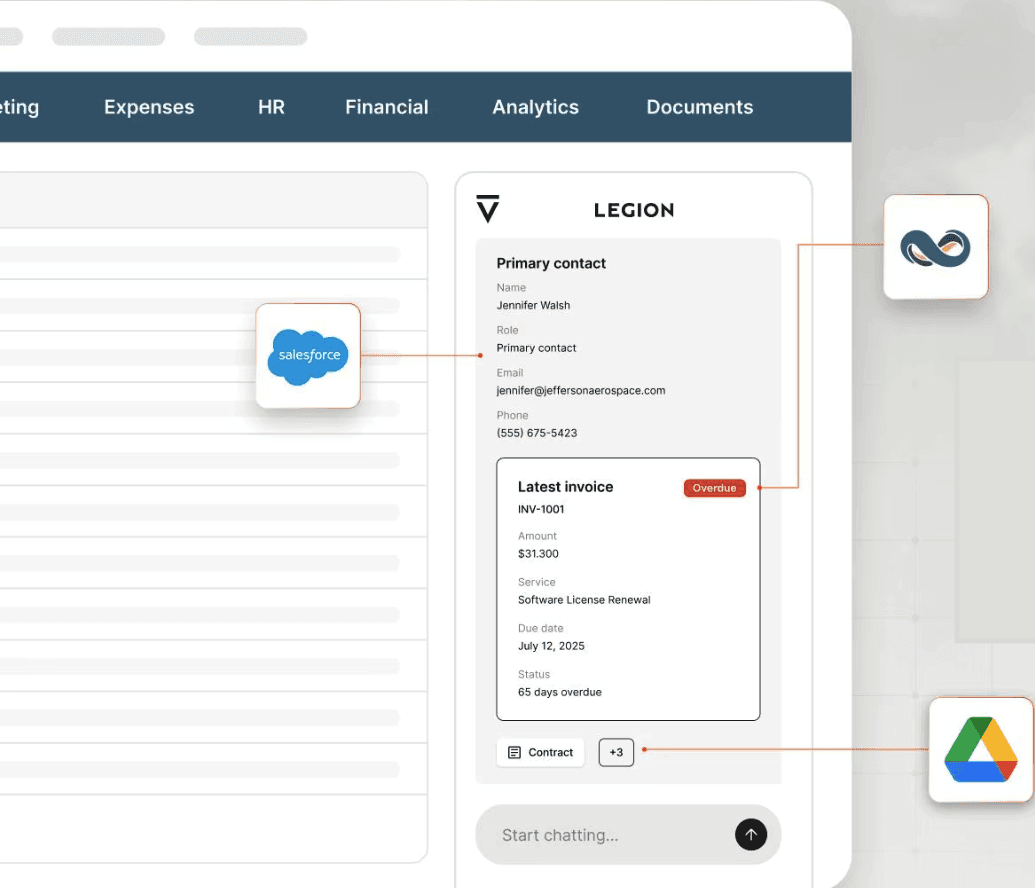Viewport: 1035px width, 888px height.
Task: Click the Primary contact section heading
Action: pos(551,263)
